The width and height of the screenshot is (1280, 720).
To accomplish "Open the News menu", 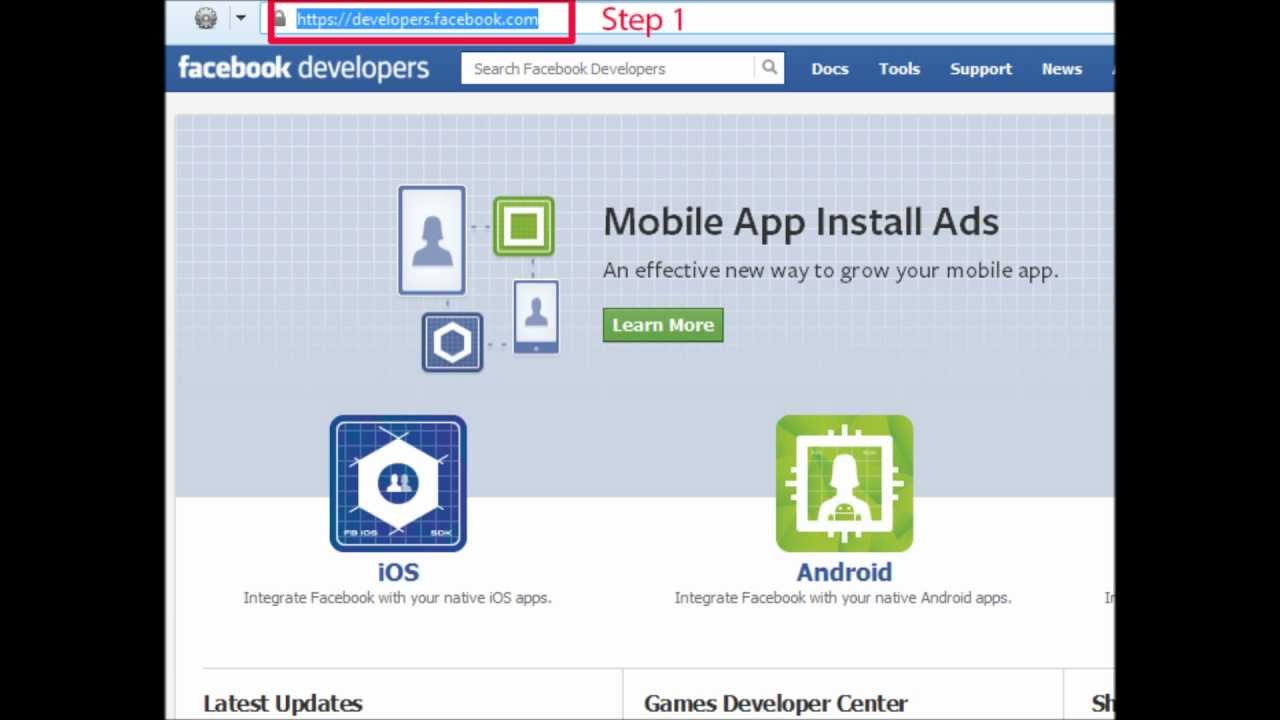I will click(1062, 69).
